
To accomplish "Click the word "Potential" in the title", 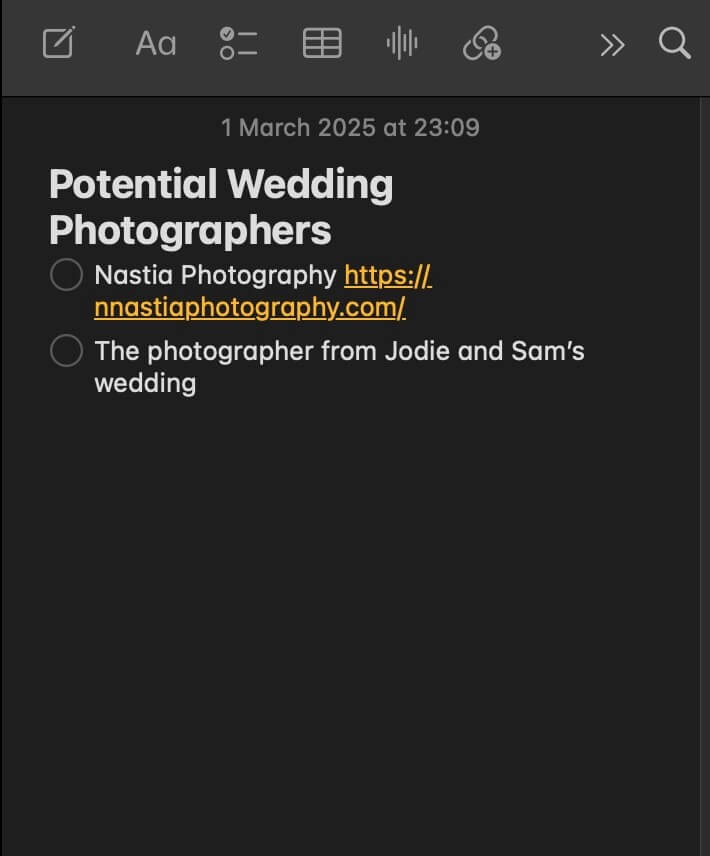I will pyautogui.click(x=133, y=184).
